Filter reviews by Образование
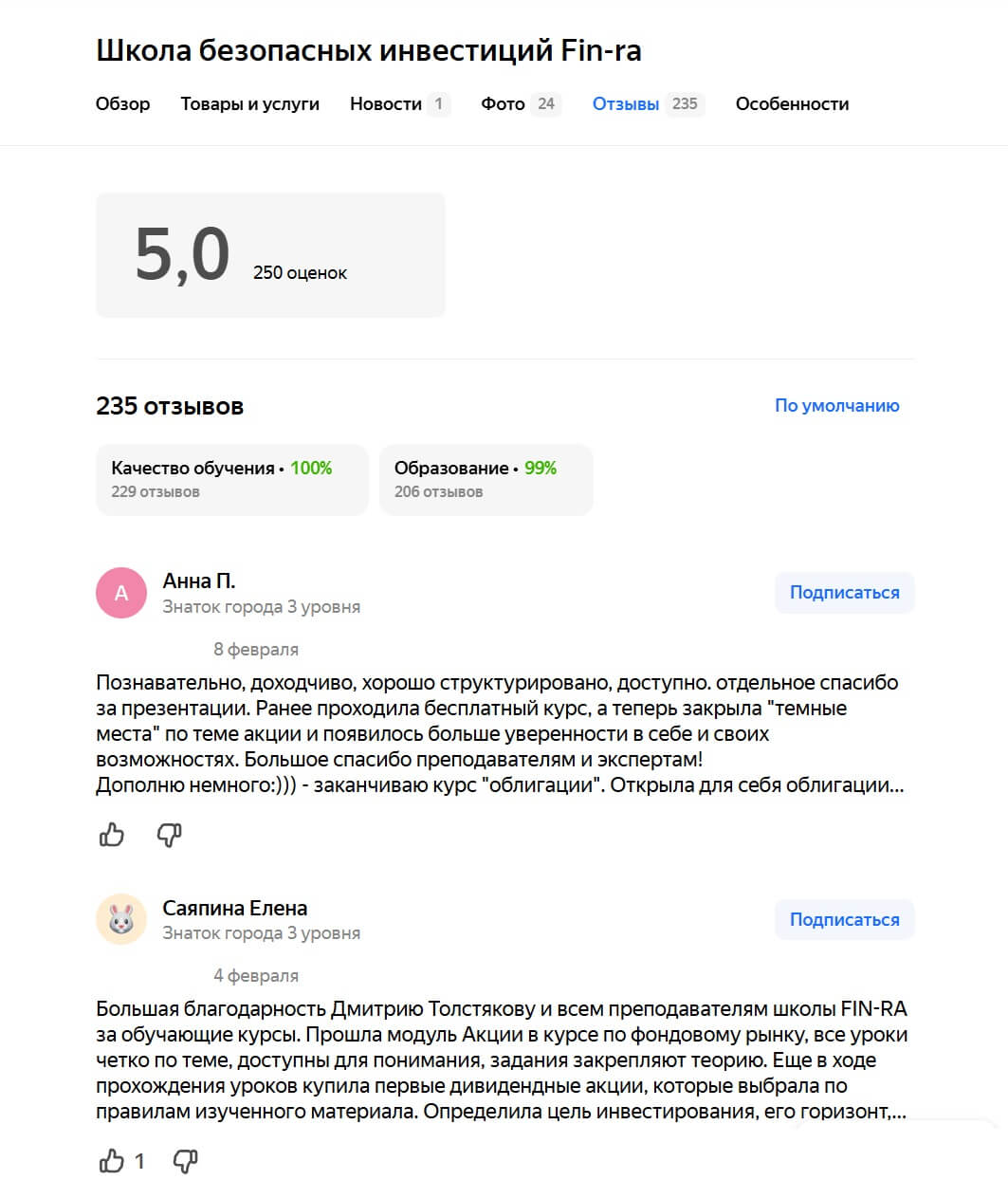This screenshot has height=1180, width=1008. coord(486,479)
